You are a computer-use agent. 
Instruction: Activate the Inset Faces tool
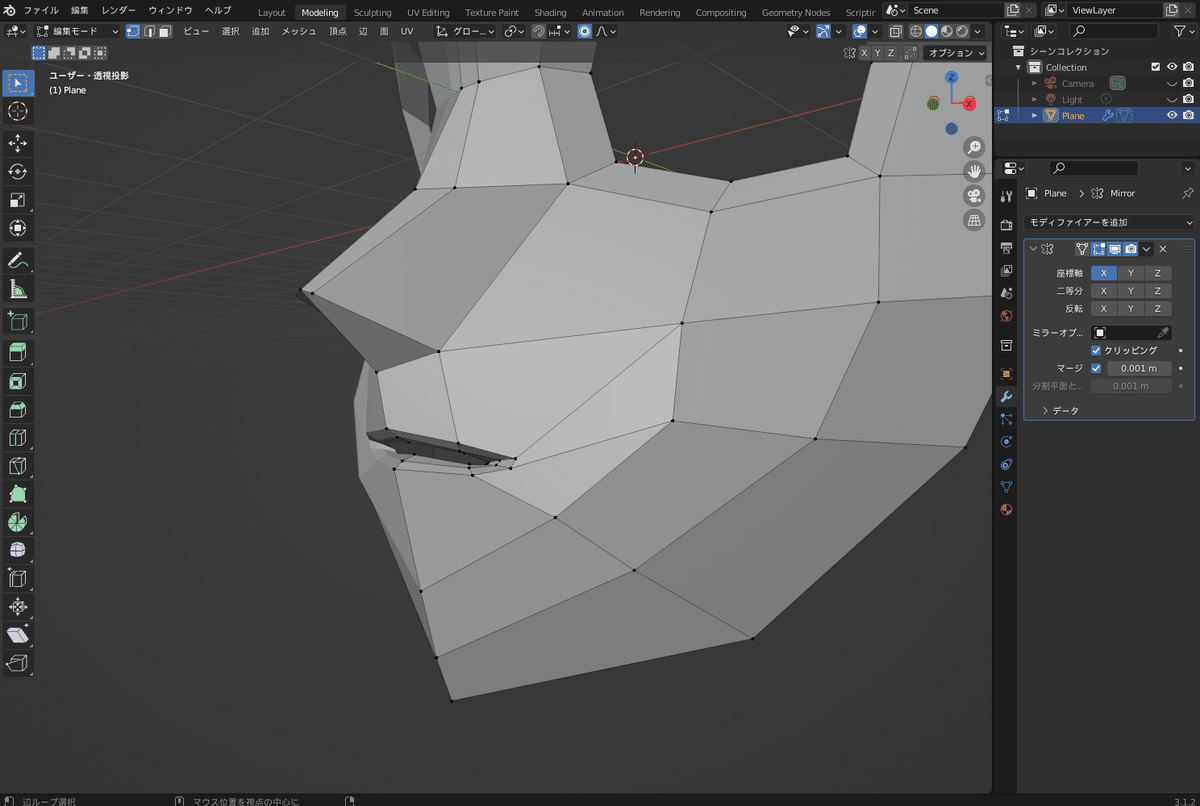click(18, 381)
